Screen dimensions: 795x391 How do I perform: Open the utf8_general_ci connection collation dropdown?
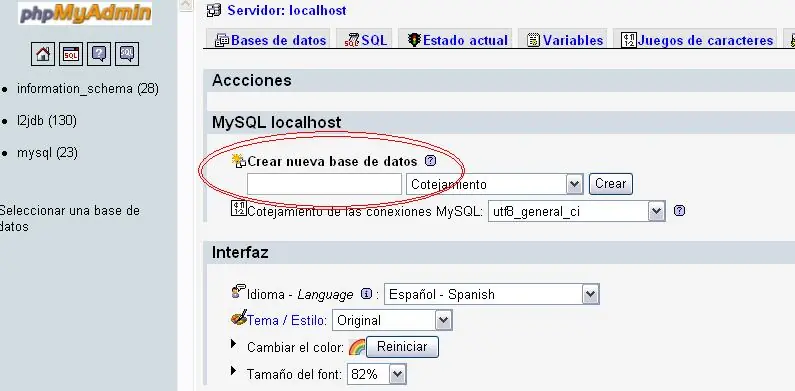[x=576, y=211]
